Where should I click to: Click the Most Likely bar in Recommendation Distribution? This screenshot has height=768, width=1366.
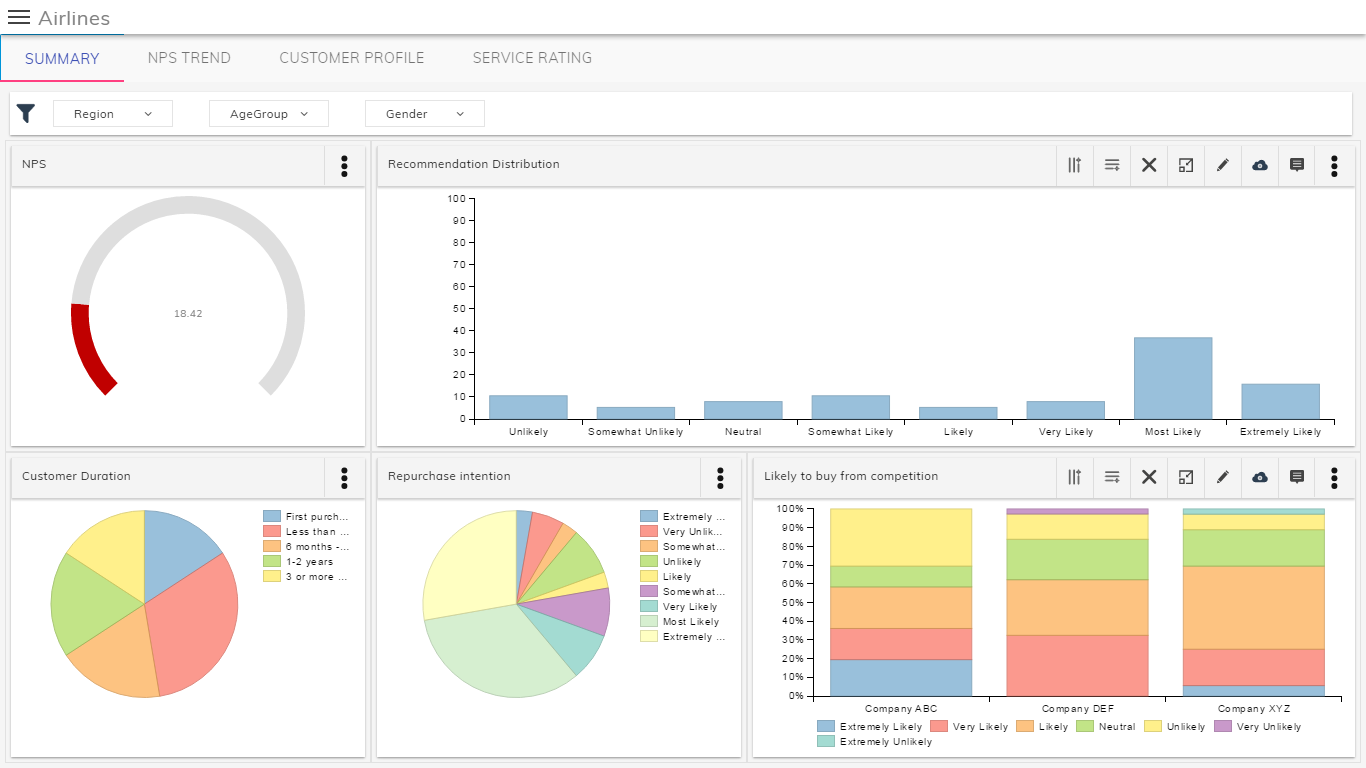pyautogui.click(x=1173, y=378)
